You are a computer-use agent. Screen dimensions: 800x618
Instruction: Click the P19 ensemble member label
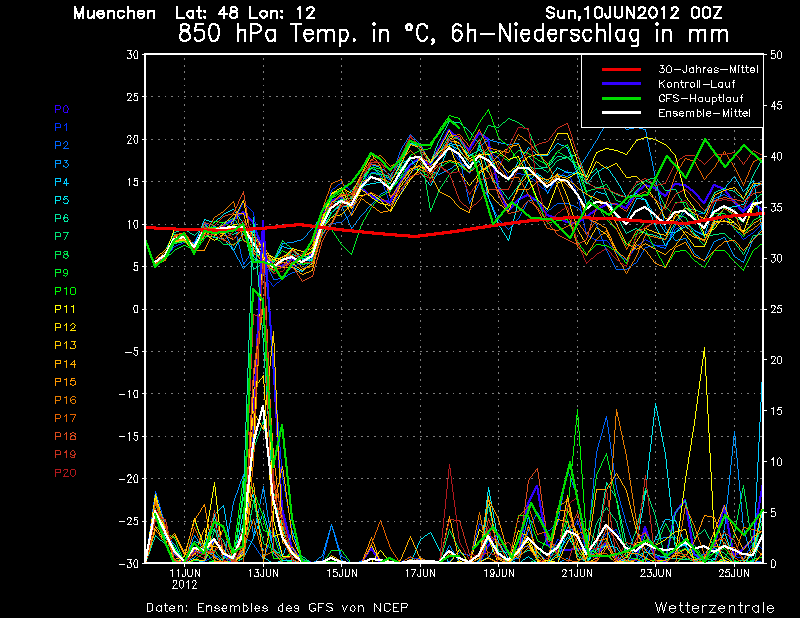65,454
